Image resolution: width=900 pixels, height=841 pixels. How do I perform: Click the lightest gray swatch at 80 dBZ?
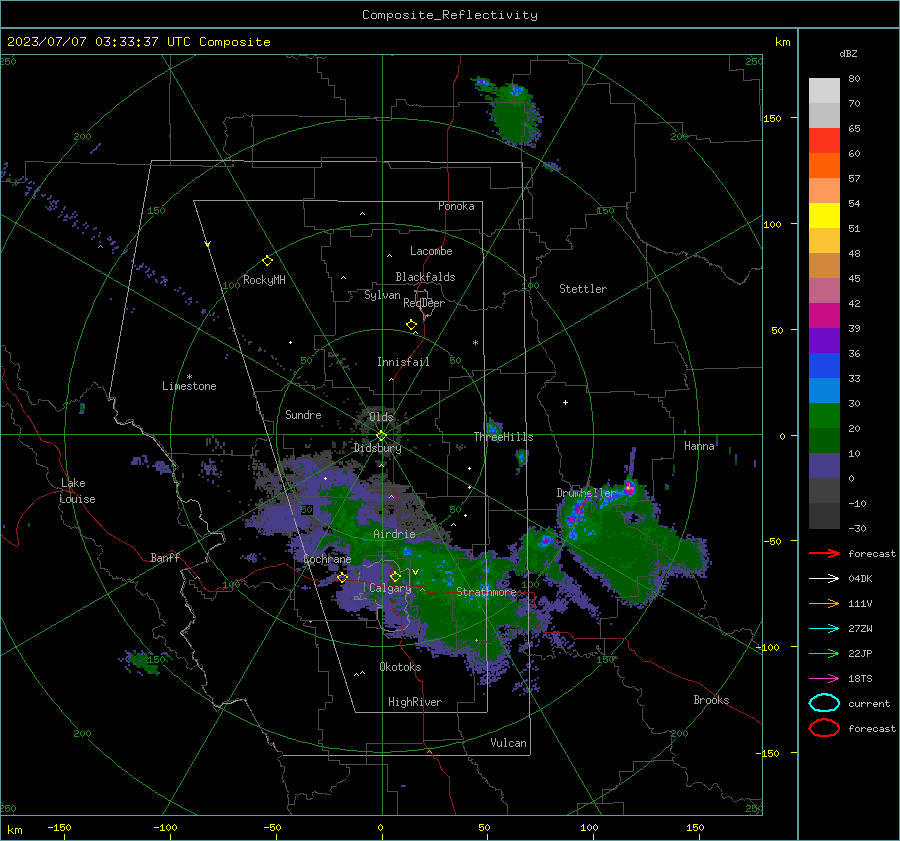click(x=824, y=91)
